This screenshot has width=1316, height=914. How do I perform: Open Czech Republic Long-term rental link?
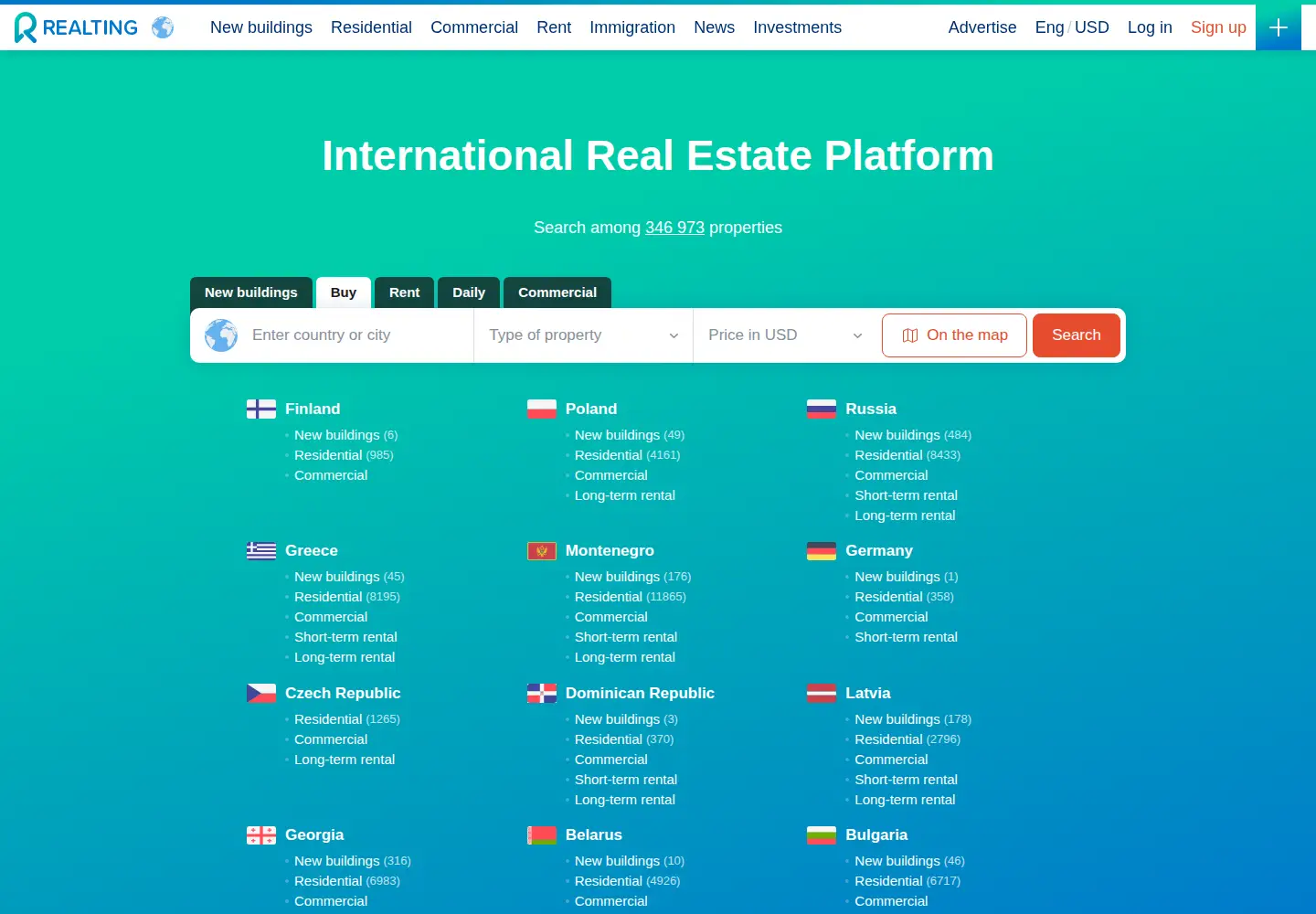345,760
